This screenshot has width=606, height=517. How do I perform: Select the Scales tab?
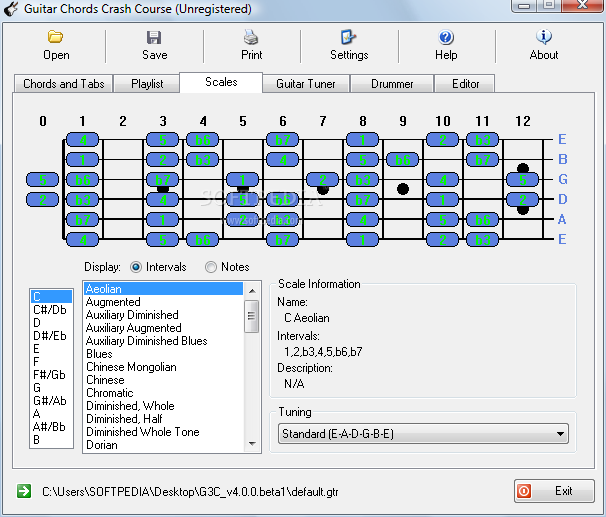(x=221, y=82)
